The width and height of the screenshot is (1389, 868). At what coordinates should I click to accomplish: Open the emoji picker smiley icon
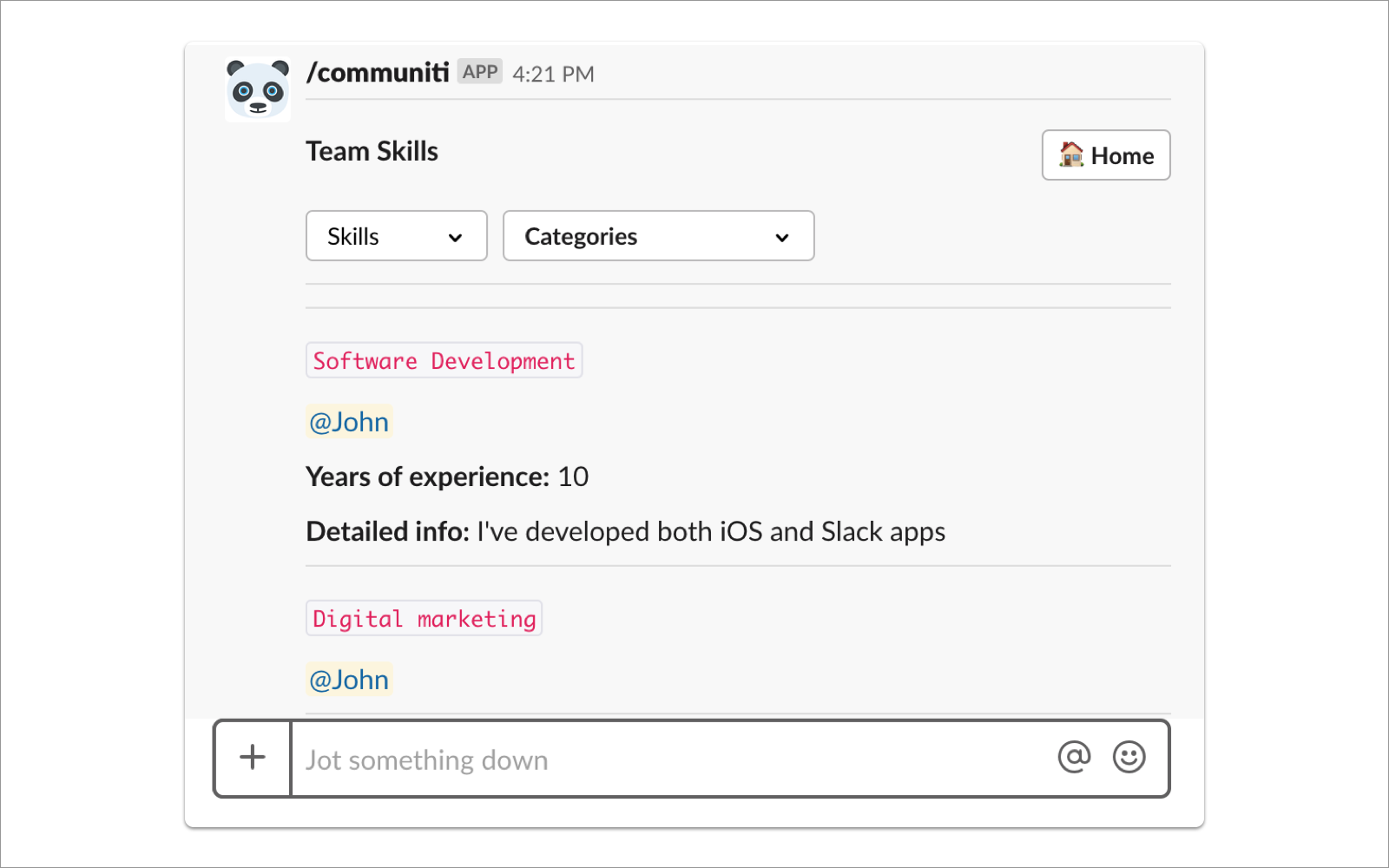coord(1129,757)
